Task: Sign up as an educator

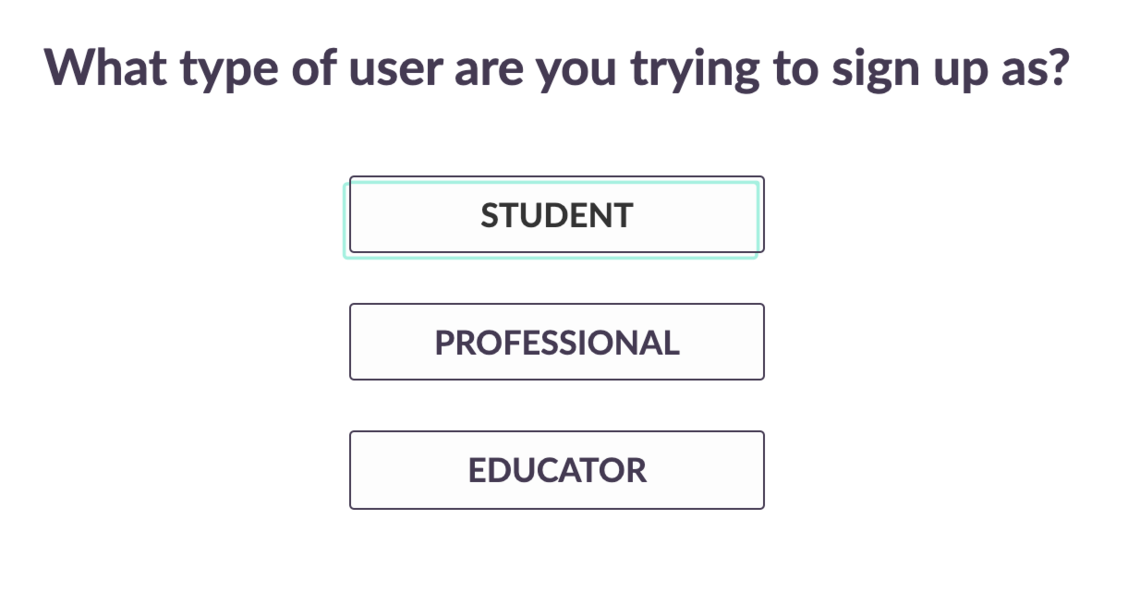Action: click(x=556, y=470)
